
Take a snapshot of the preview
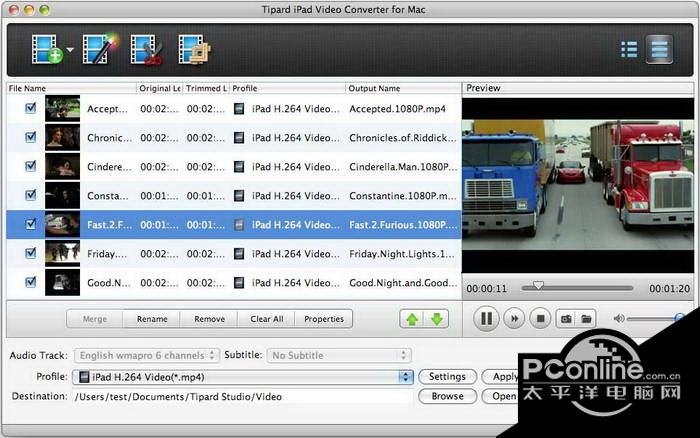(566, 319)
